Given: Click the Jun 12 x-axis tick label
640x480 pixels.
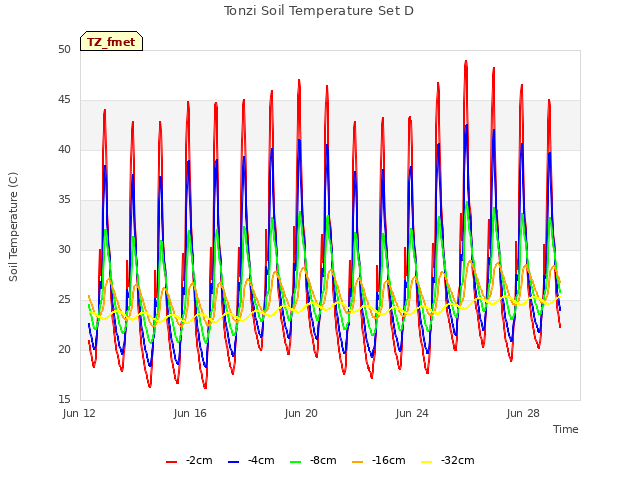Looking at the screenshot, I should click(79, 413).
